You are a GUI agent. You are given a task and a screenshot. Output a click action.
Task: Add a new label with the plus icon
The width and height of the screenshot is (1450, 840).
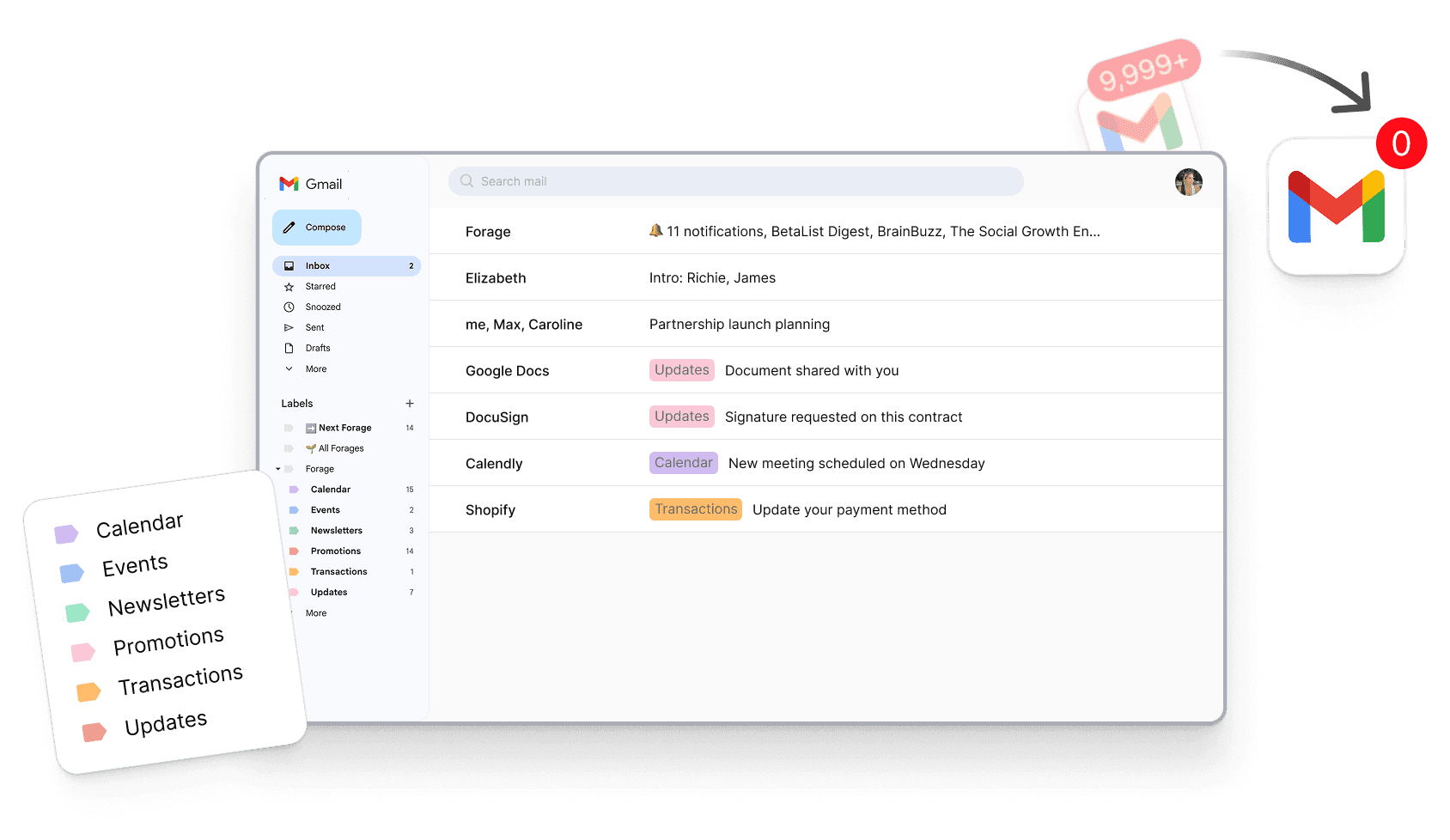pyautogui.click(x=410, y=404)
